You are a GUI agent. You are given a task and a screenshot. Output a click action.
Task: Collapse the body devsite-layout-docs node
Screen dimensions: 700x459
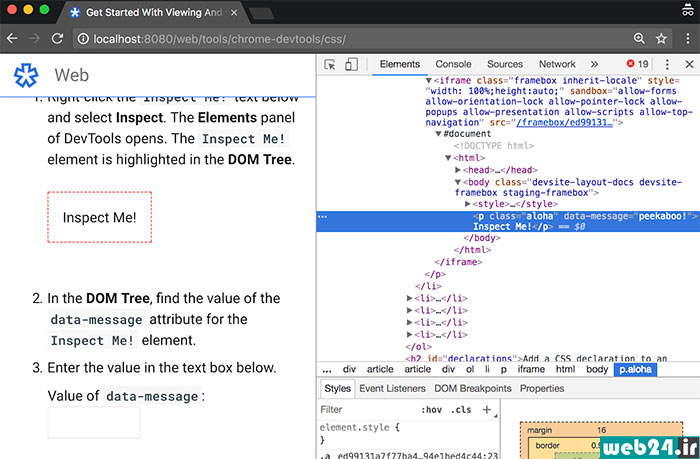[458, 182]
